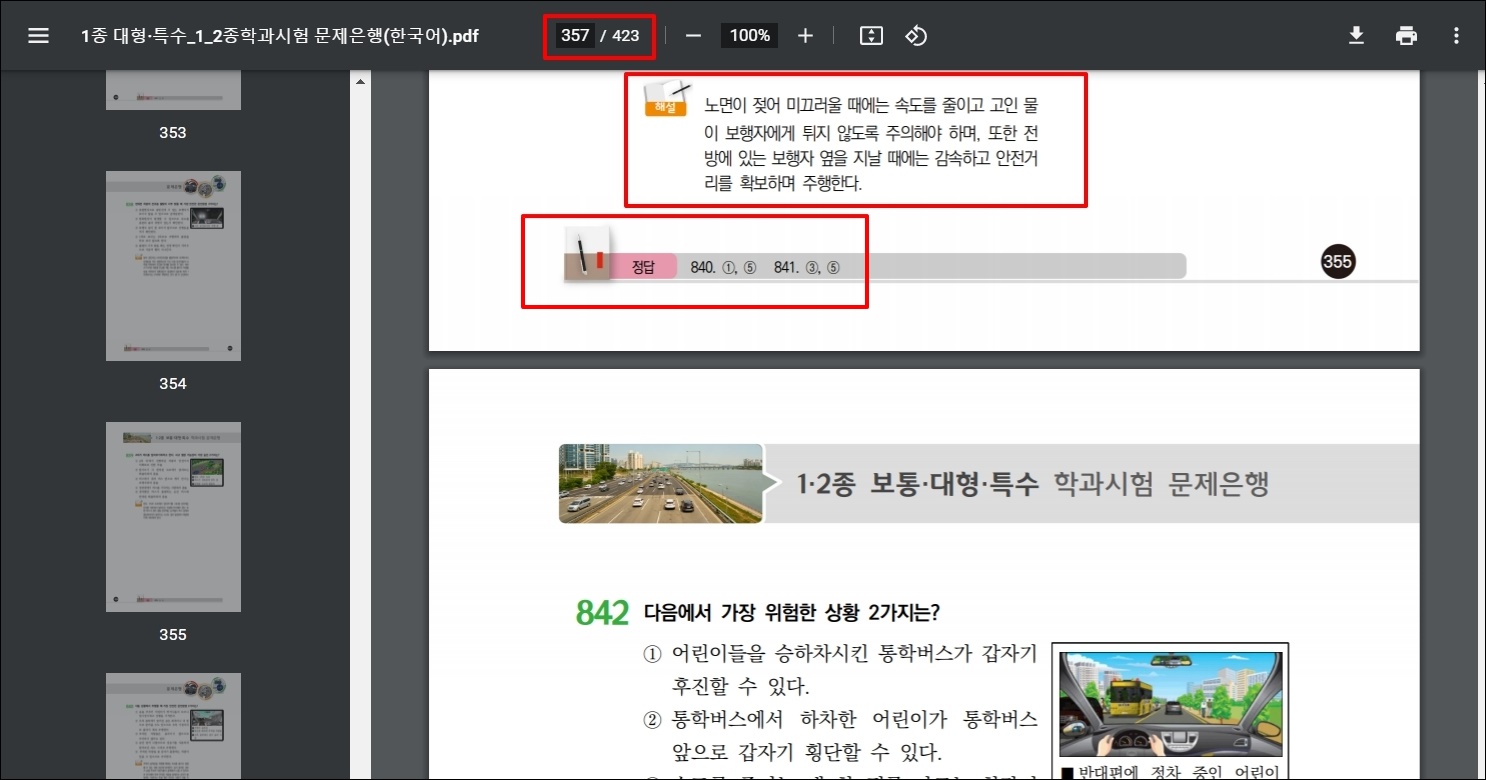1486x780 pixels.
Task: Click the driving scene illustration with yellow bus
Action: click(x=1170, y=703)
